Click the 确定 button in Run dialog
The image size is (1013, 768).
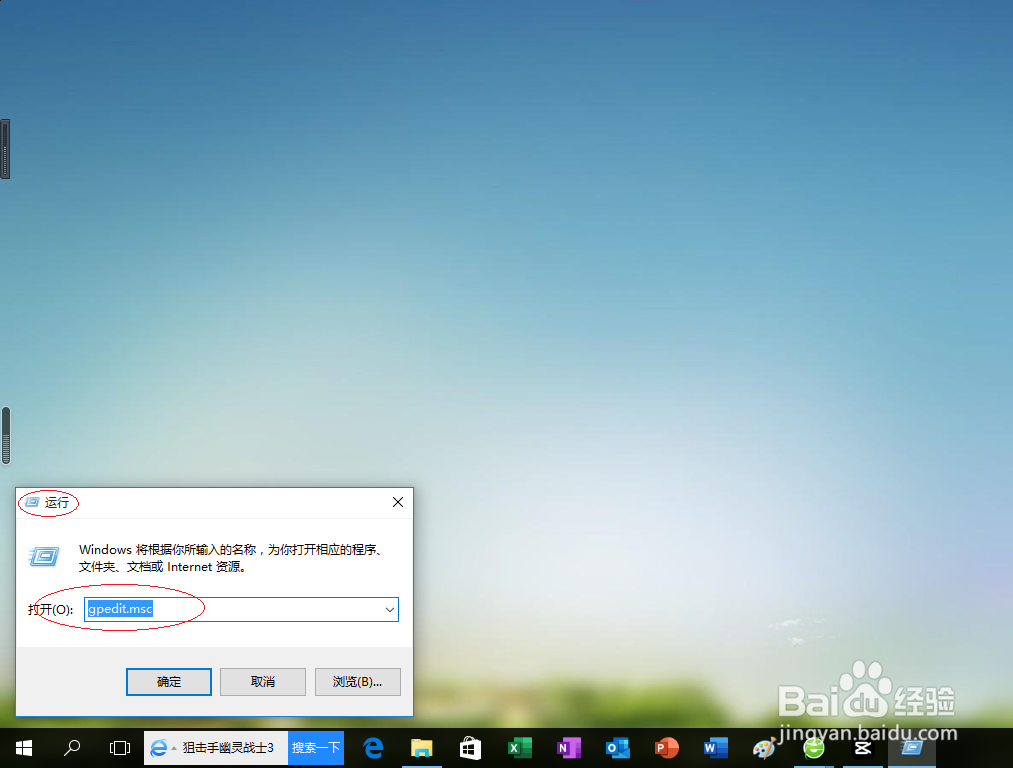pyautogui.click(x=169, y=681)
